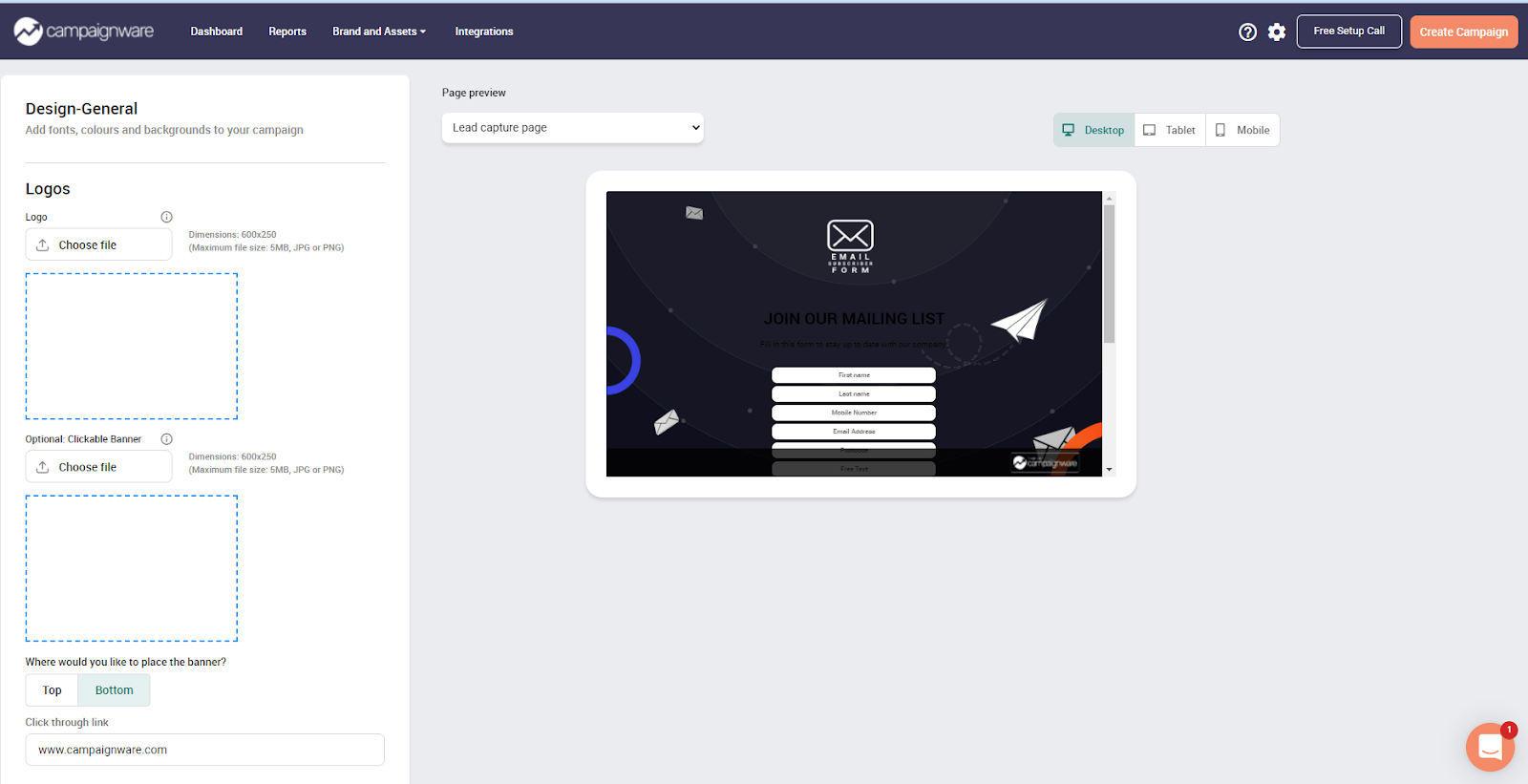Image resolution: width=1528 pixels, height=784 pixels.
Task: Click Free Setup Call button
Action: pyautogui.click(x=1348, y=32)
